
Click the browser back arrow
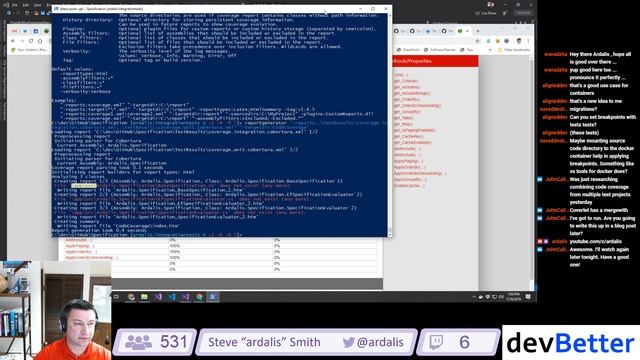[13, 41]
